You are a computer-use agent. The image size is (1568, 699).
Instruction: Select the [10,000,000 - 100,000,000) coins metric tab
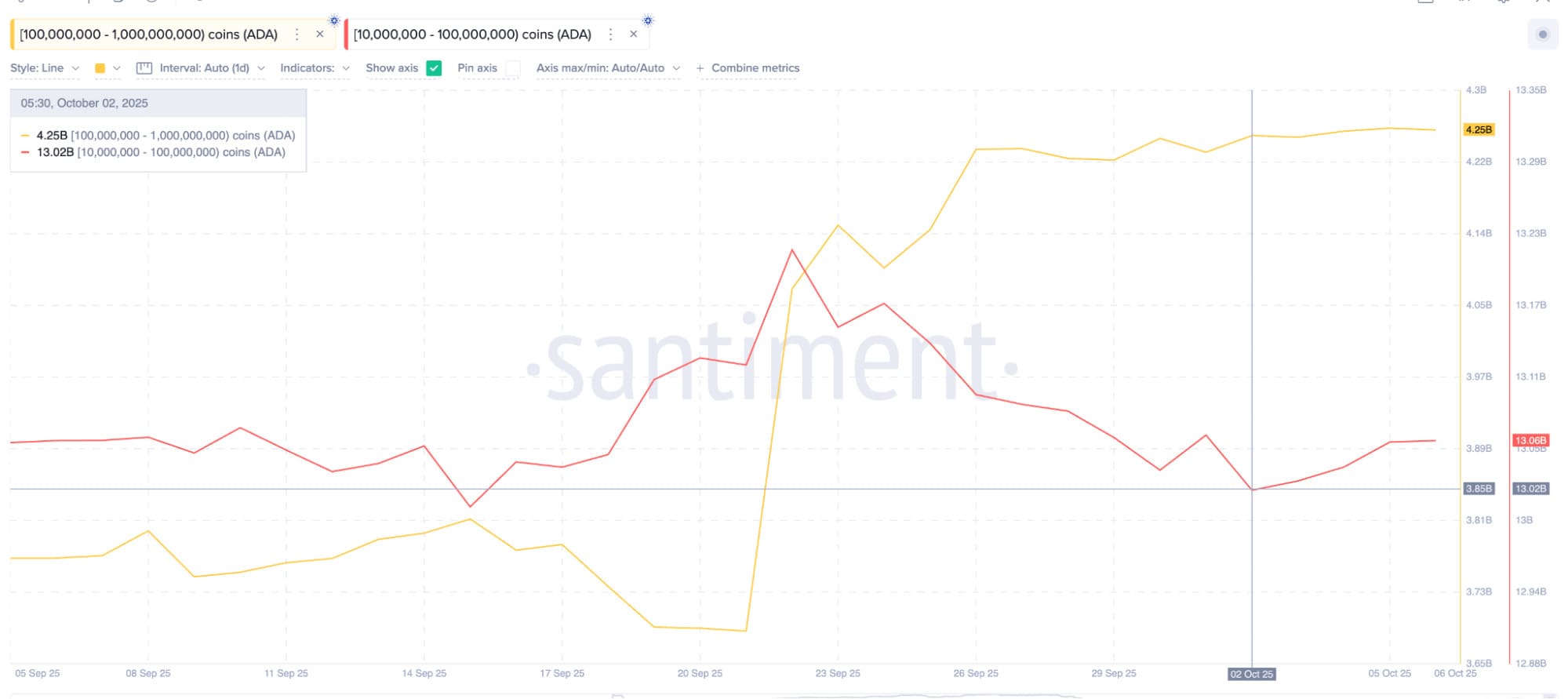click(472, 35)
